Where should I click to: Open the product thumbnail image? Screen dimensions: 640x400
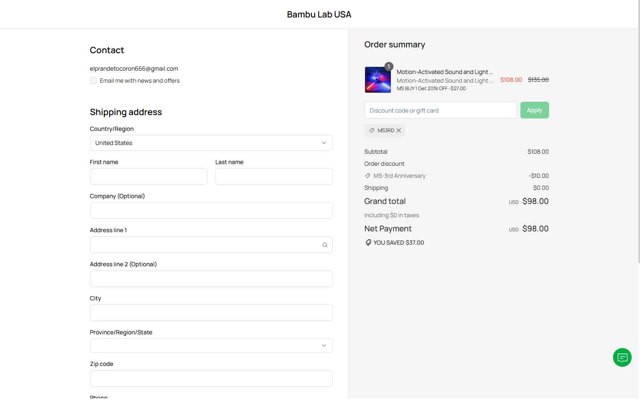point(378,80)
